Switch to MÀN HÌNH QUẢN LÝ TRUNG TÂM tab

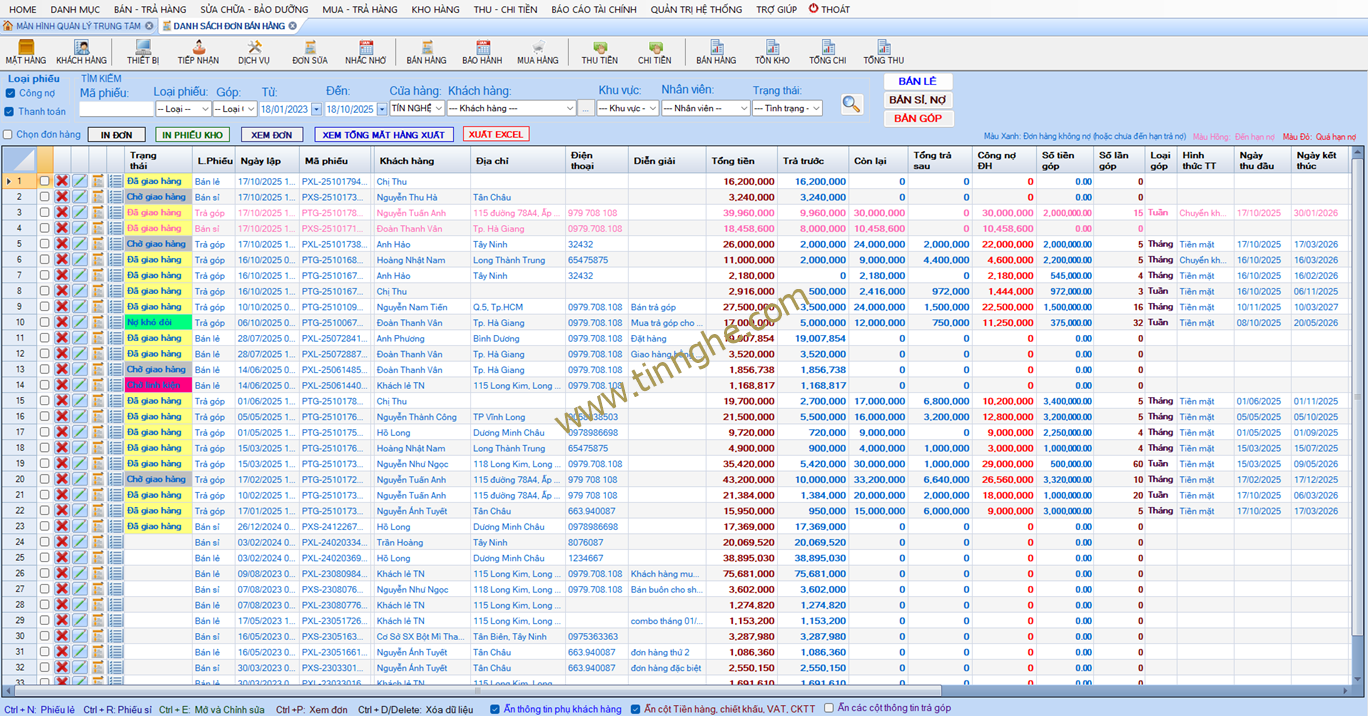[77, 26]
